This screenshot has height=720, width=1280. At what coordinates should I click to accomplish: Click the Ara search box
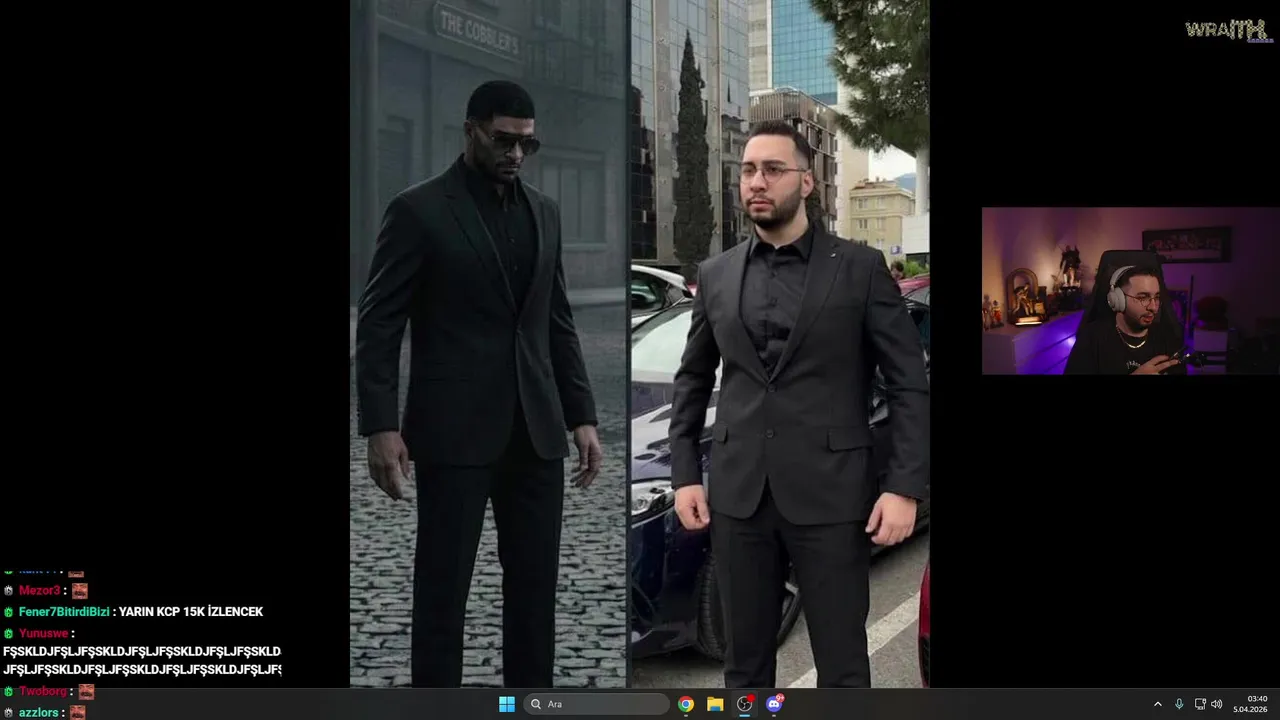[x=597, y=704]
